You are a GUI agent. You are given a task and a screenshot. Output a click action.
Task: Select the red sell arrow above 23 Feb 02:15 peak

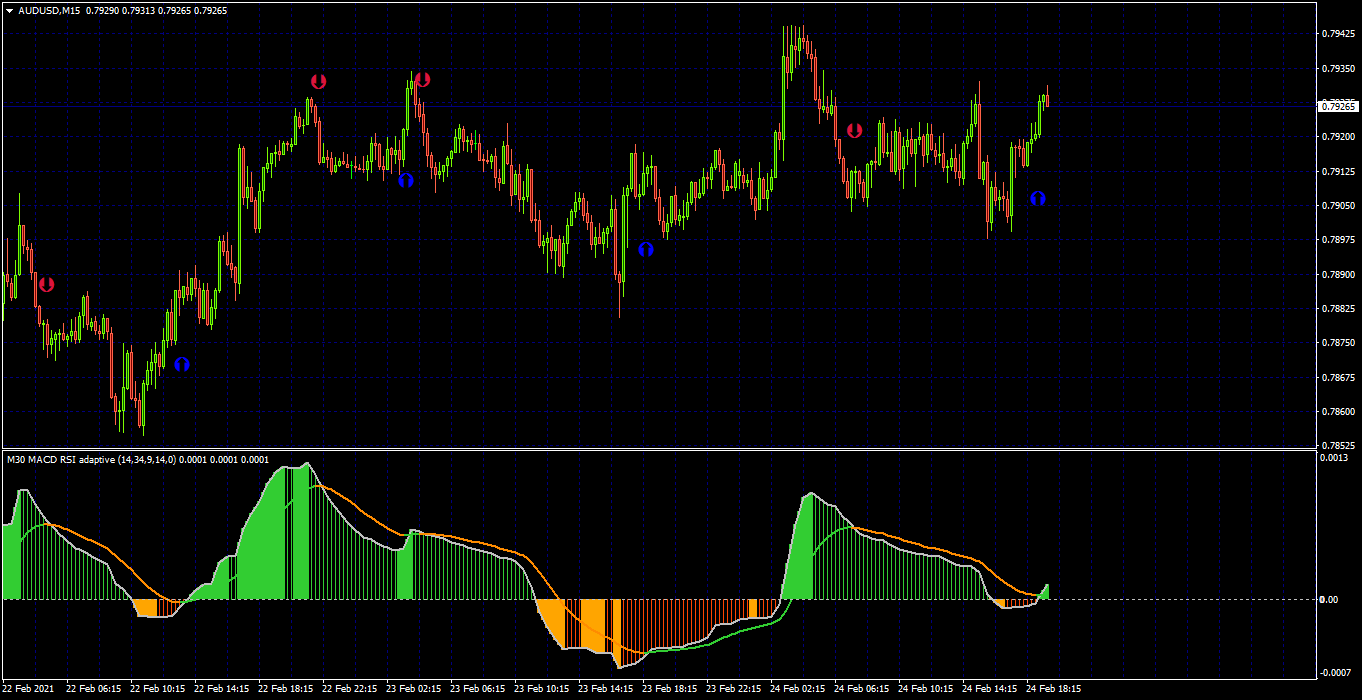[x=422, y=79]
